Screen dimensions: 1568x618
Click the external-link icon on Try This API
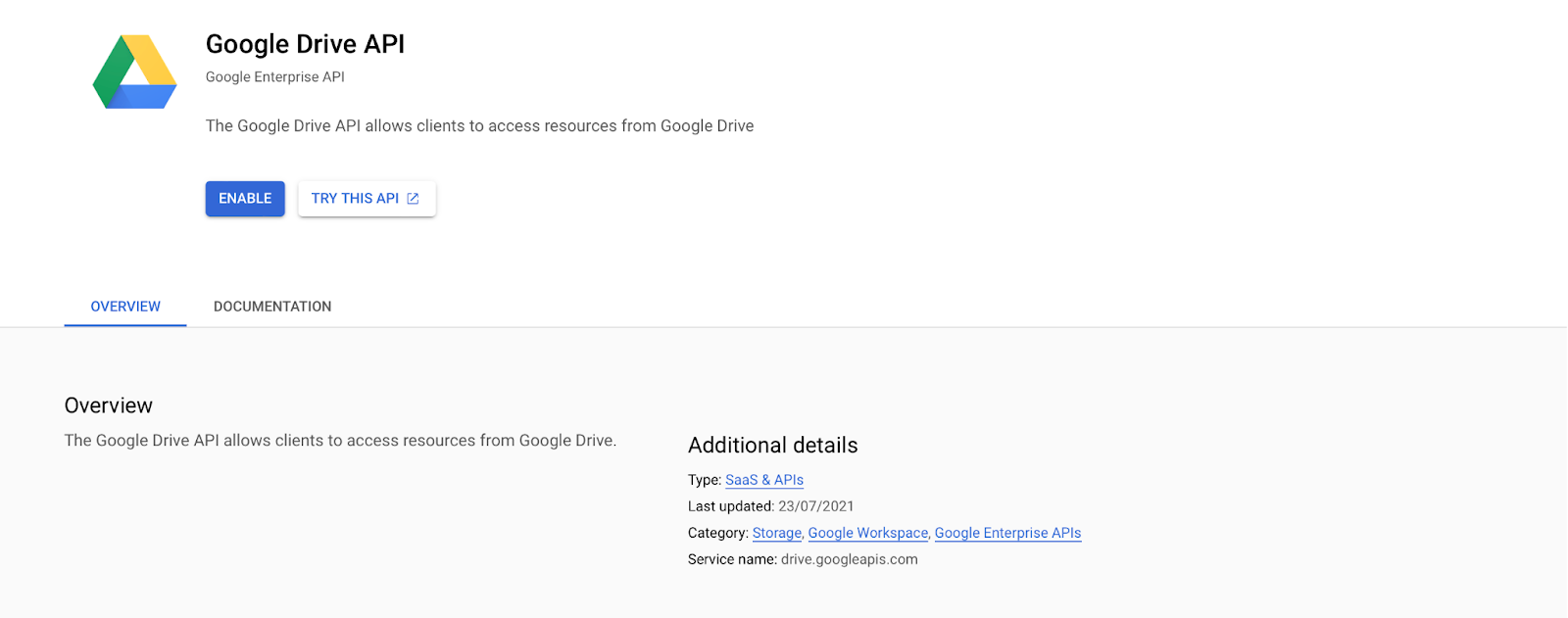coord(414,199)
